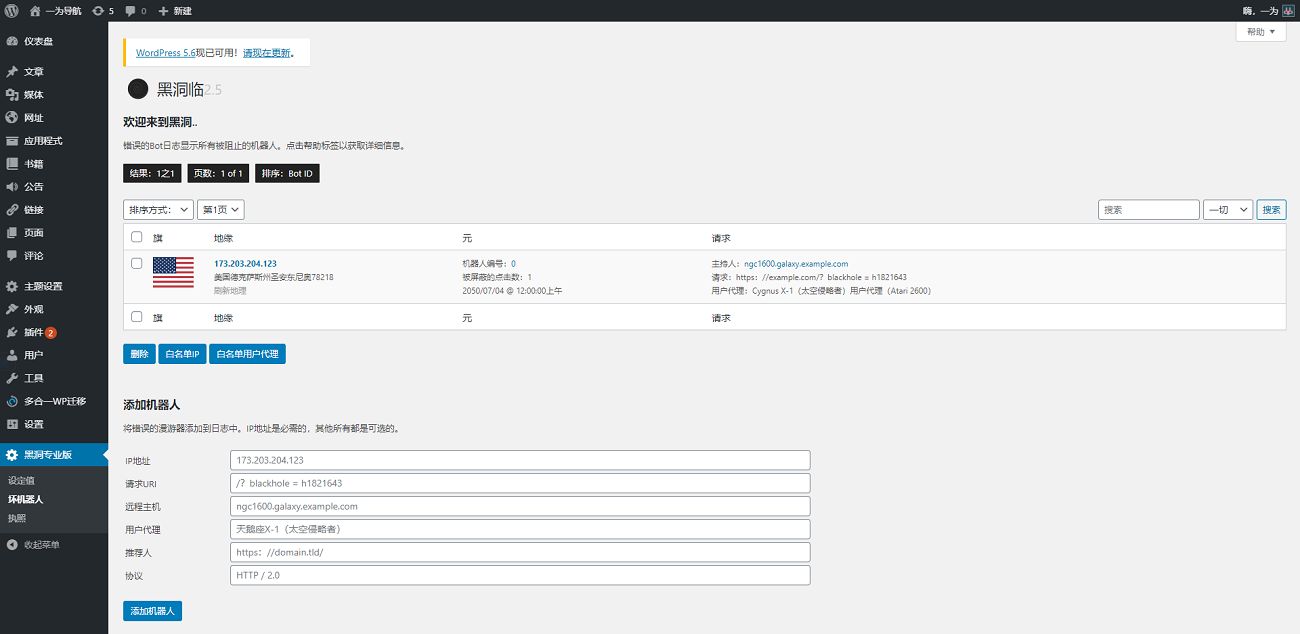Check the box for bot 173.203.204.123
Viewport: 1300px width, 634px height.
[137, 263]
